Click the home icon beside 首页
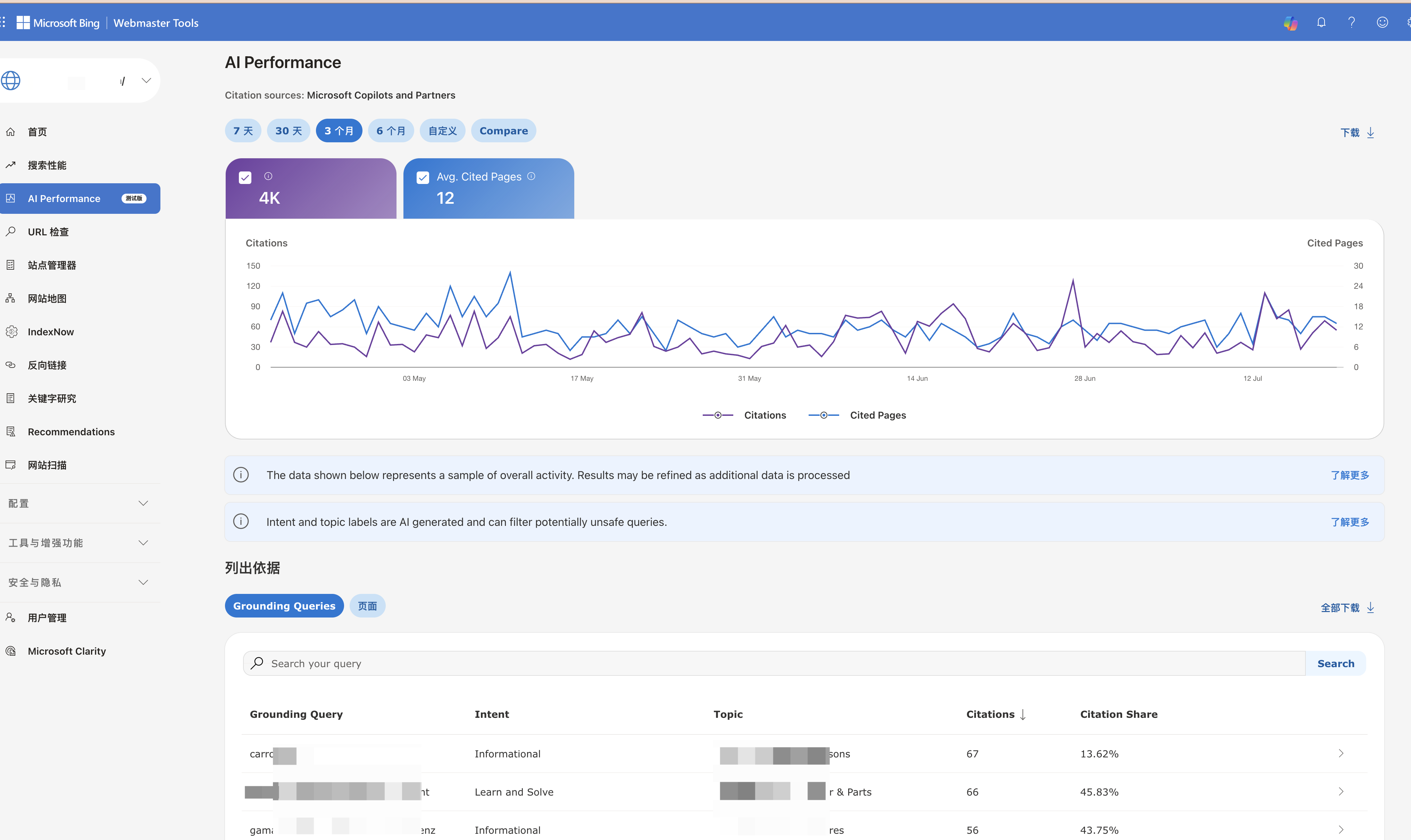This screenshot has width=1411, height=840. pos(10,132)
